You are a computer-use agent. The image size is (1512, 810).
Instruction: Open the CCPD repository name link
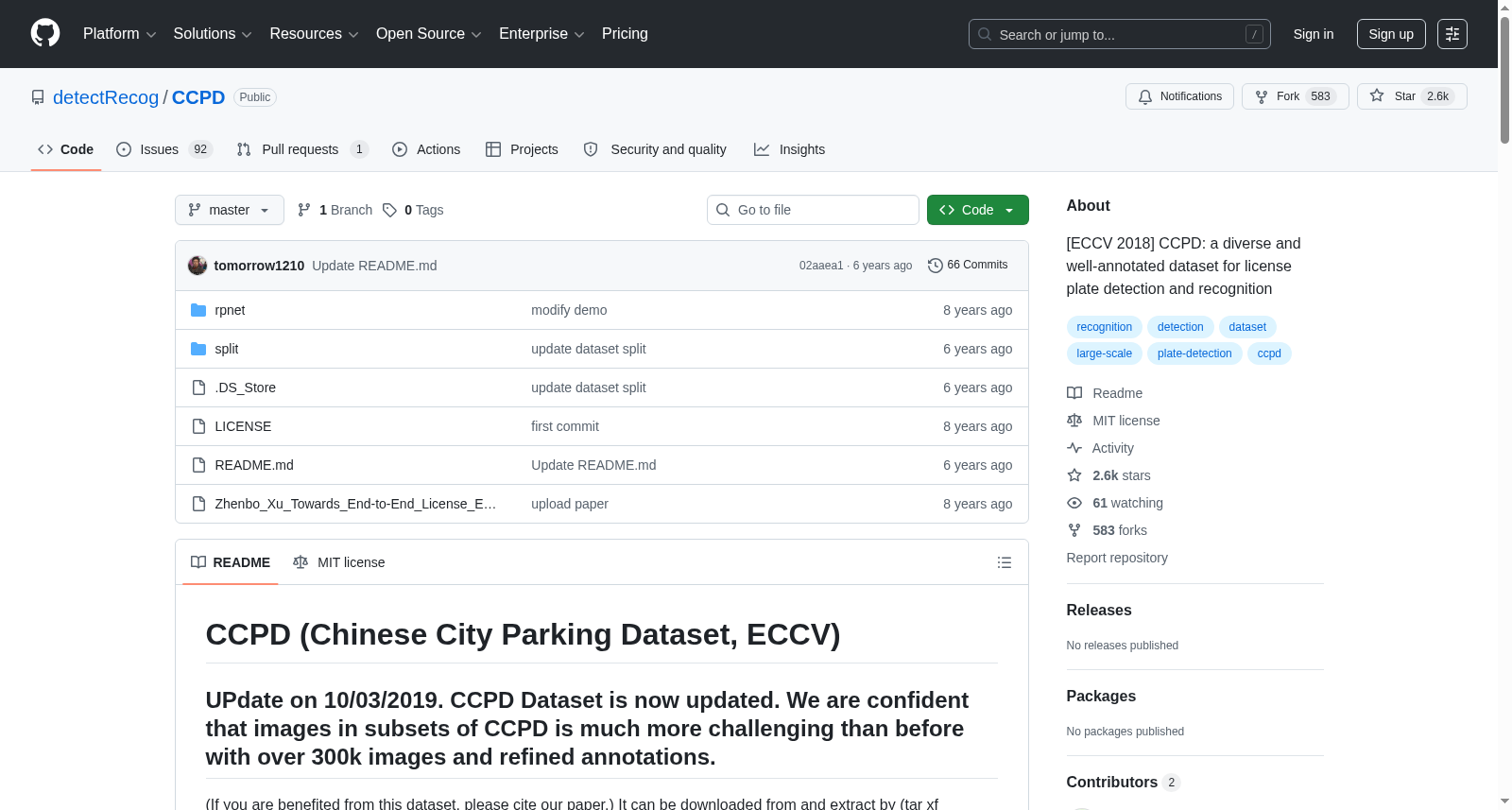[198, 97]
